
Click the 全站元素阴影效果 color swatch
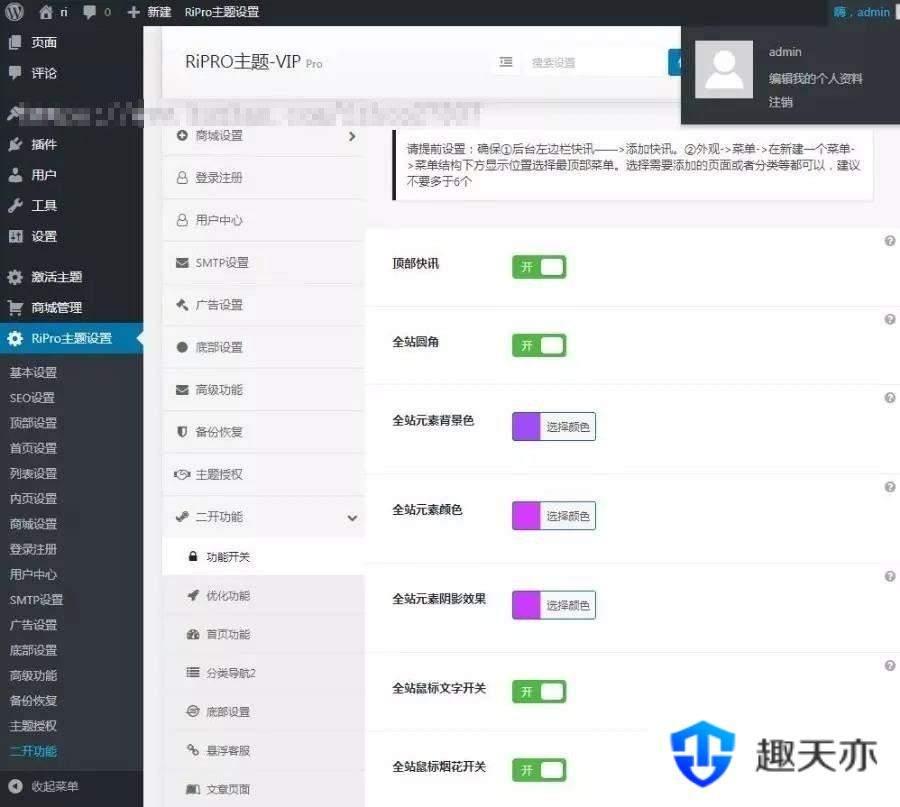(526, 605)
